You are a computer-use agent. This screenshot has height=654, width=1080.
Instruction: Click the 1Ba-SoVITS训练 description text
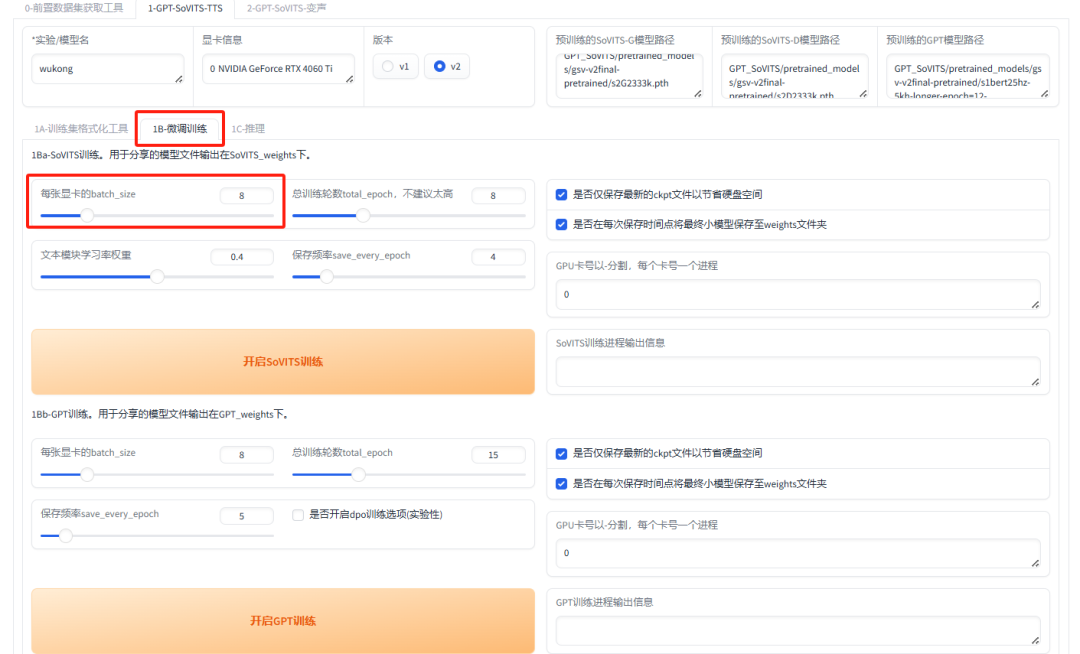coord(172,156)
